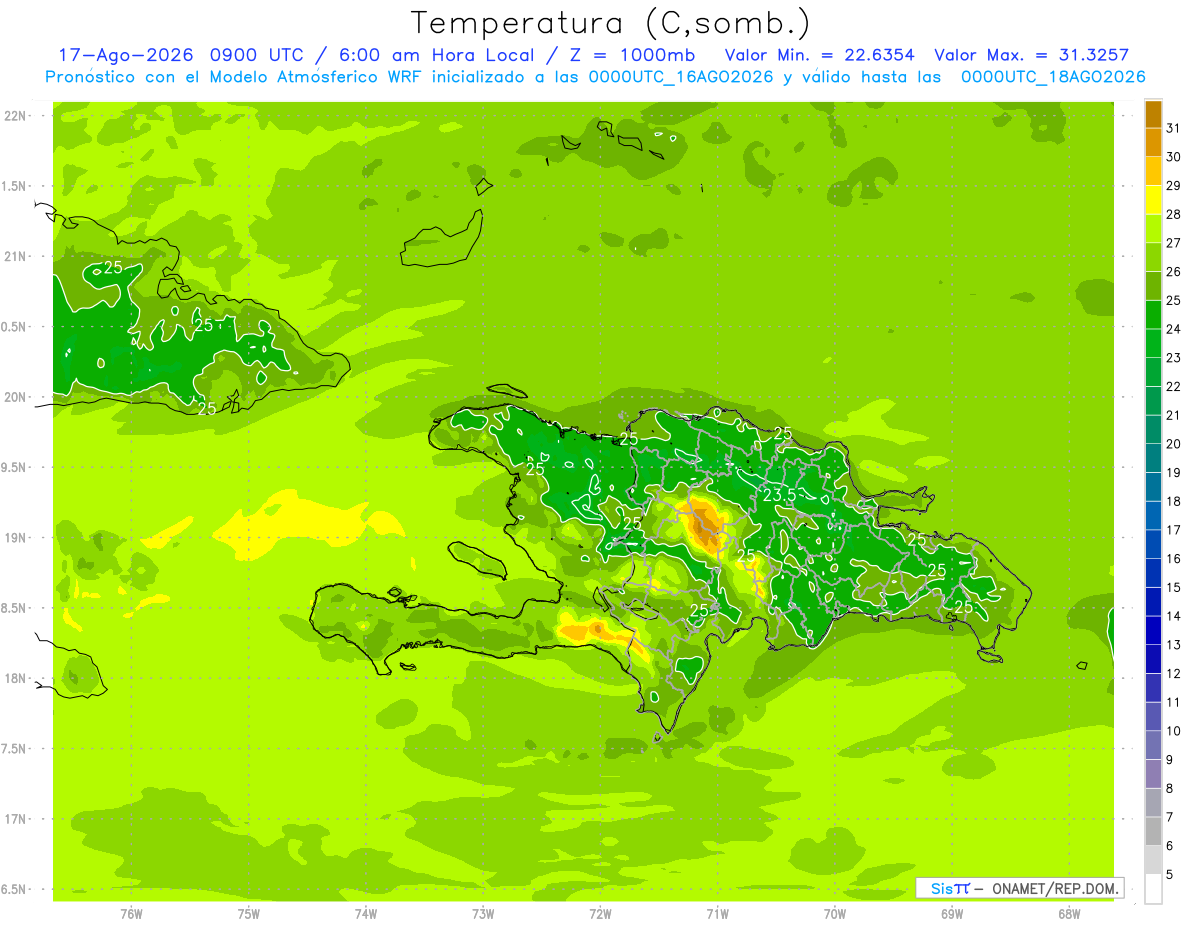Click legend value "22" on the color bar

1173,386
